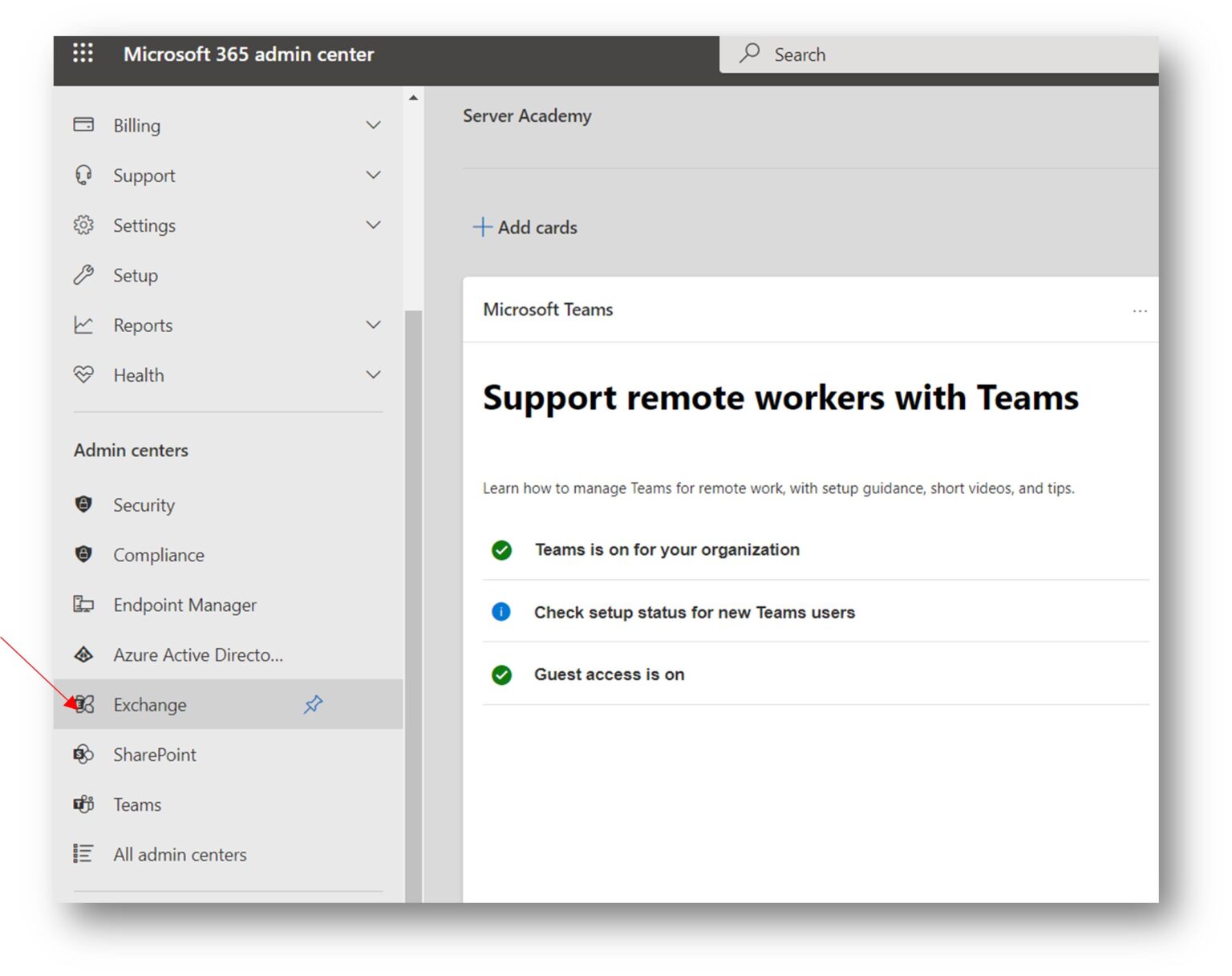This screenshot has width=1232, height=976.
Task: Click the Exchange admin center icon
Action: pos(84,704)
